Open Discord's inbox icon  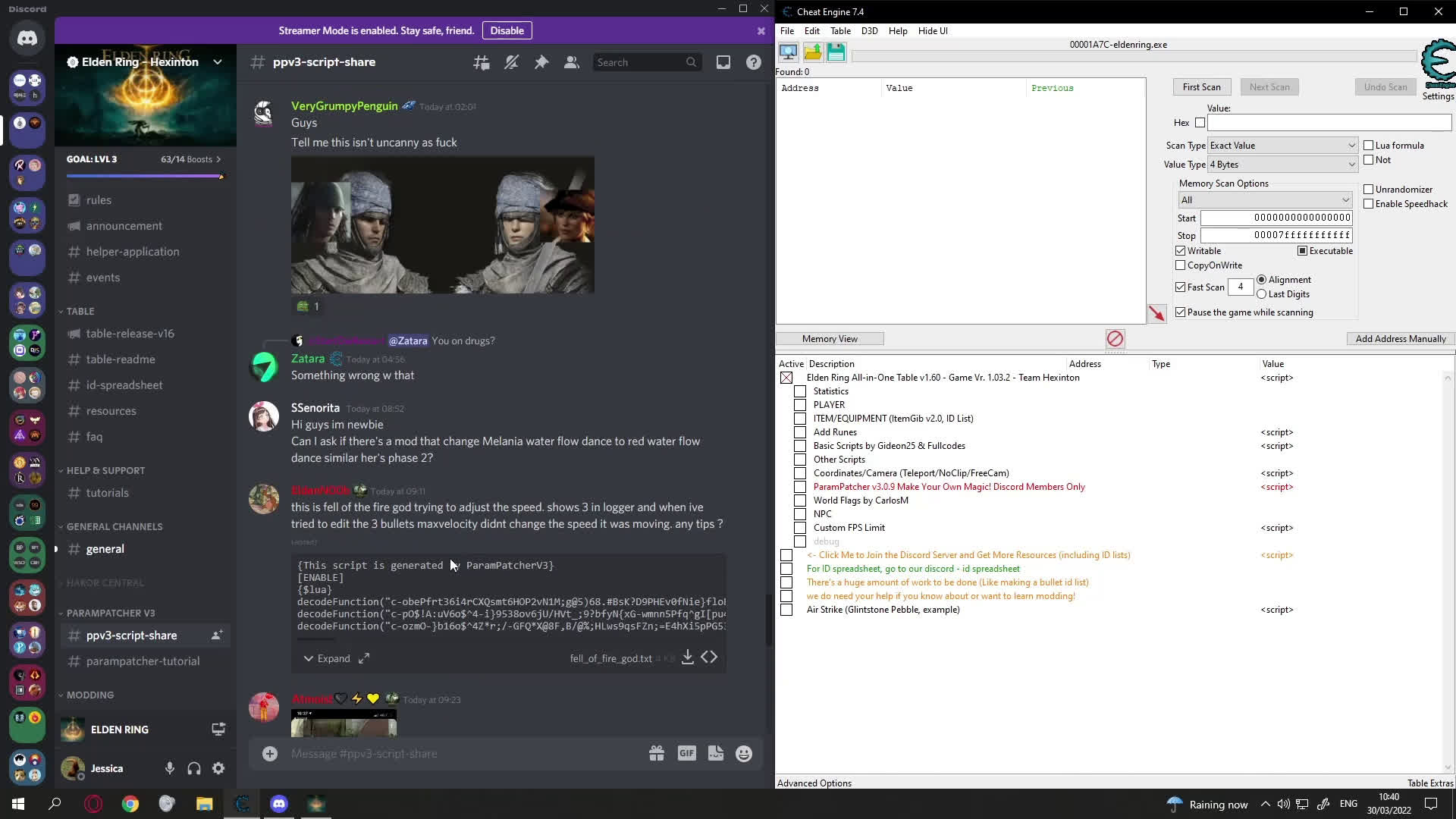pyautogui.click(x=723, y=62)
